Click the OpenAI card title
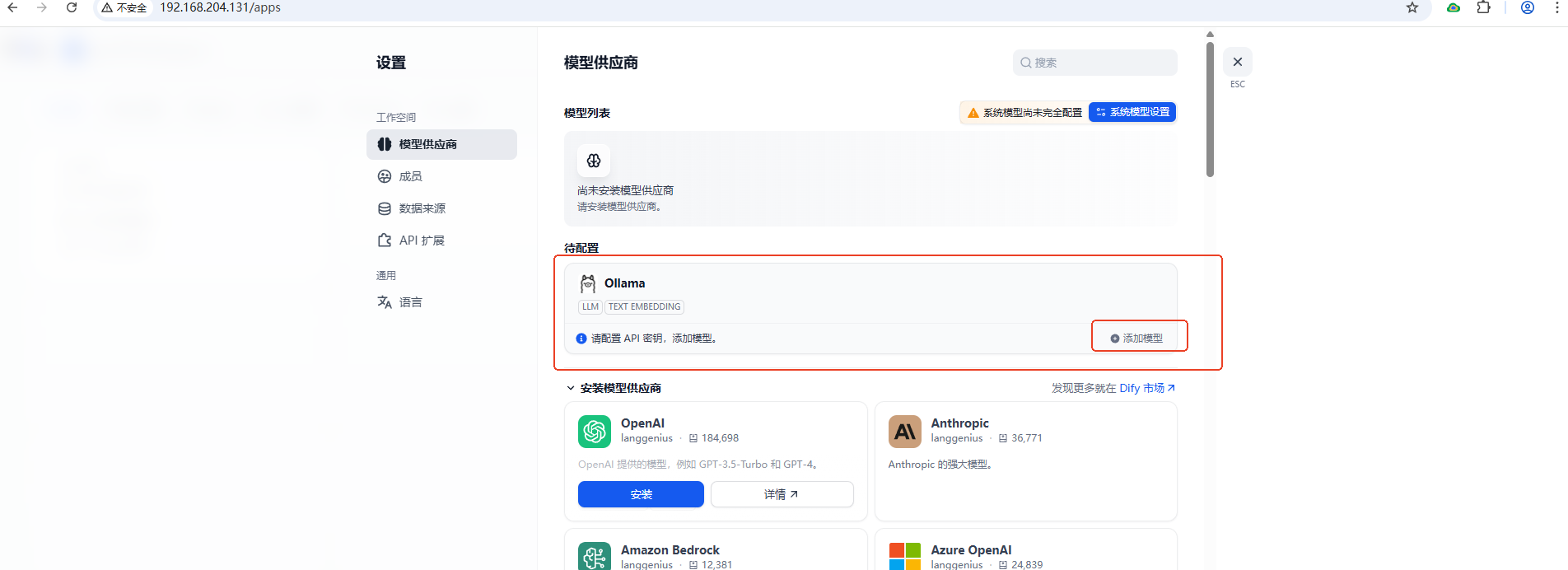This screenshot has width=1568, height=570. pos(642,423)
